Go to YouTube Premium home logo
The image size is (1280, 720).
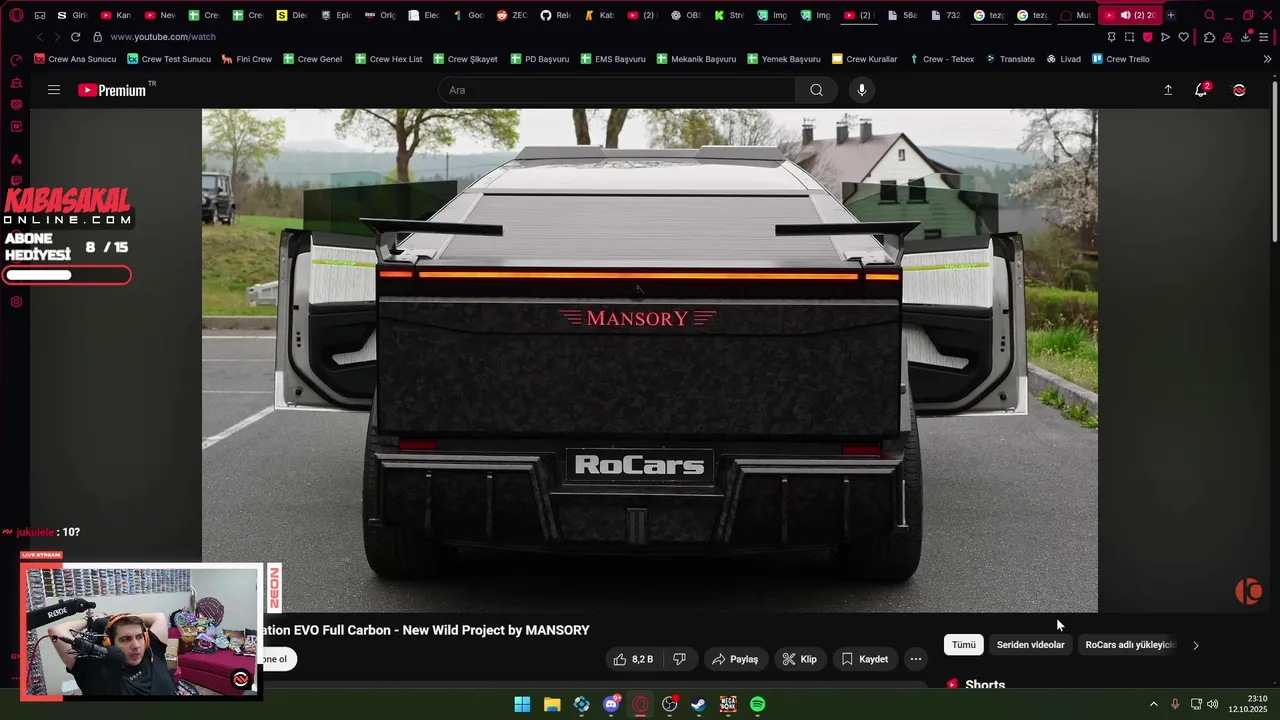click(x=112, y=90)
